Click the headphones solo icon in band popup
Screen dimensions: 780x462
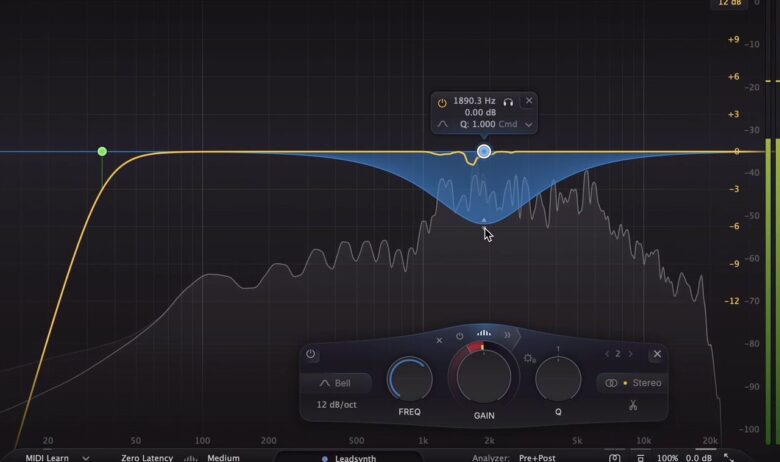(508, 101)
